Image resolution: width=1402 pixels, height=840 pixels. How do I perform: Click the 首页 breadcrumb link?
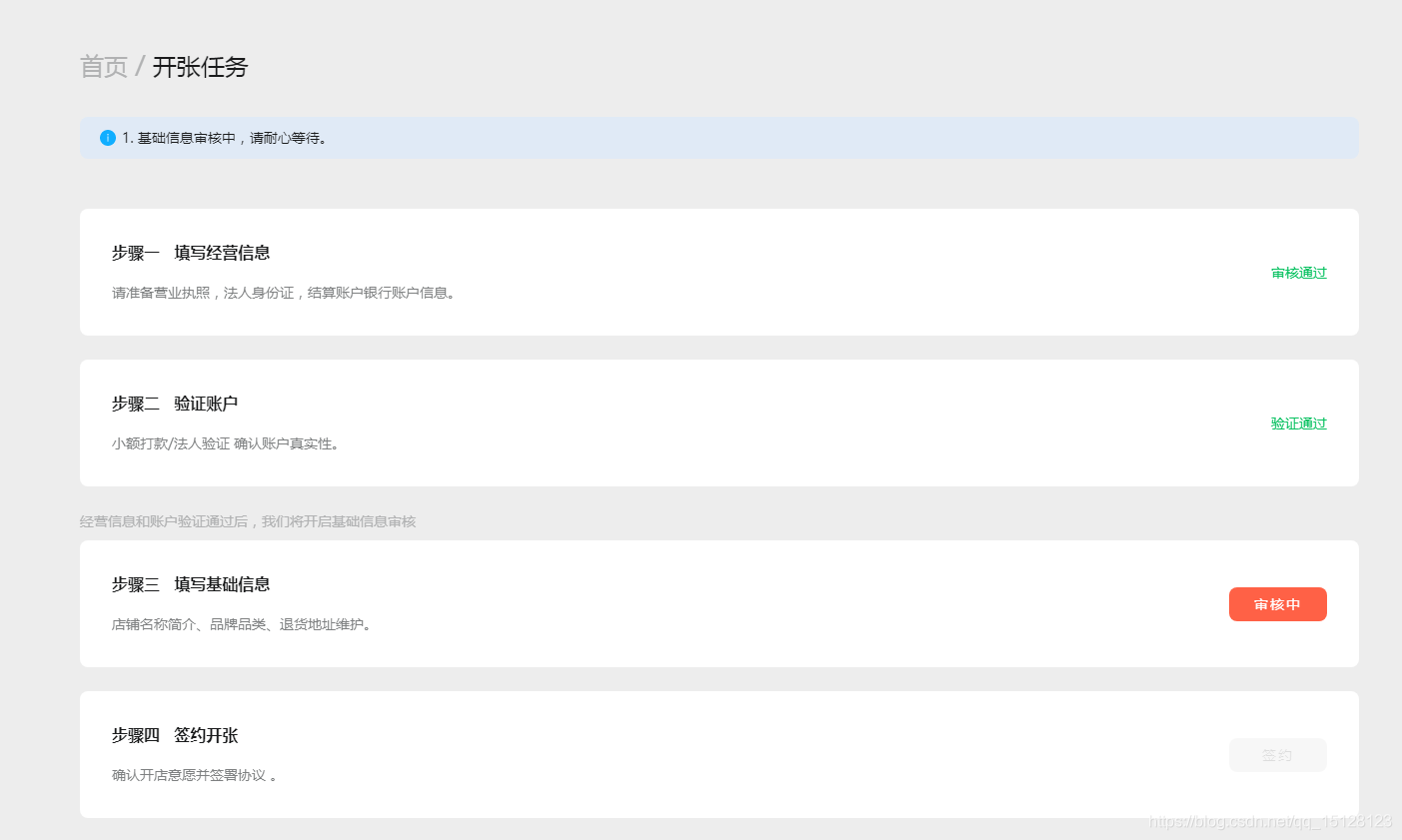pyautogui.click(x=104, y=67)
